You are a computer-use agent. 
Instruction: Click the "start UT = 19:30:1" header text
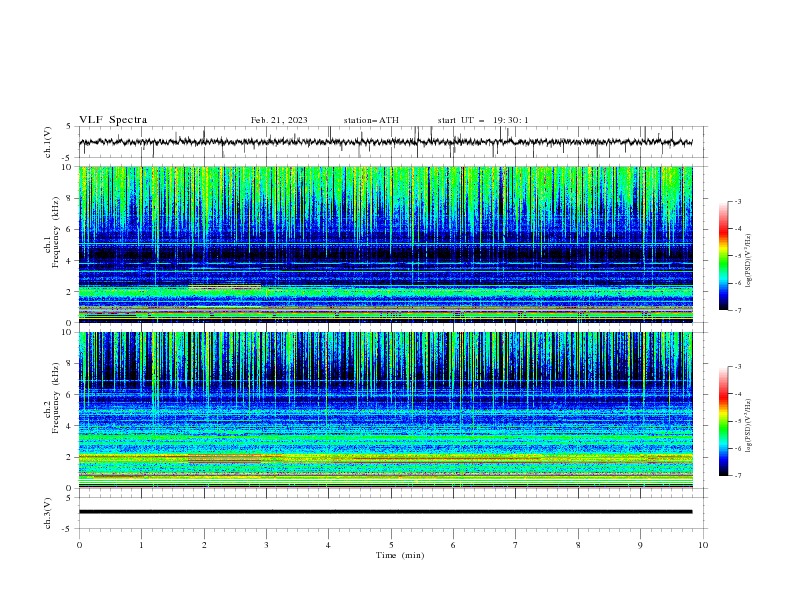click(x=483, y=120)
